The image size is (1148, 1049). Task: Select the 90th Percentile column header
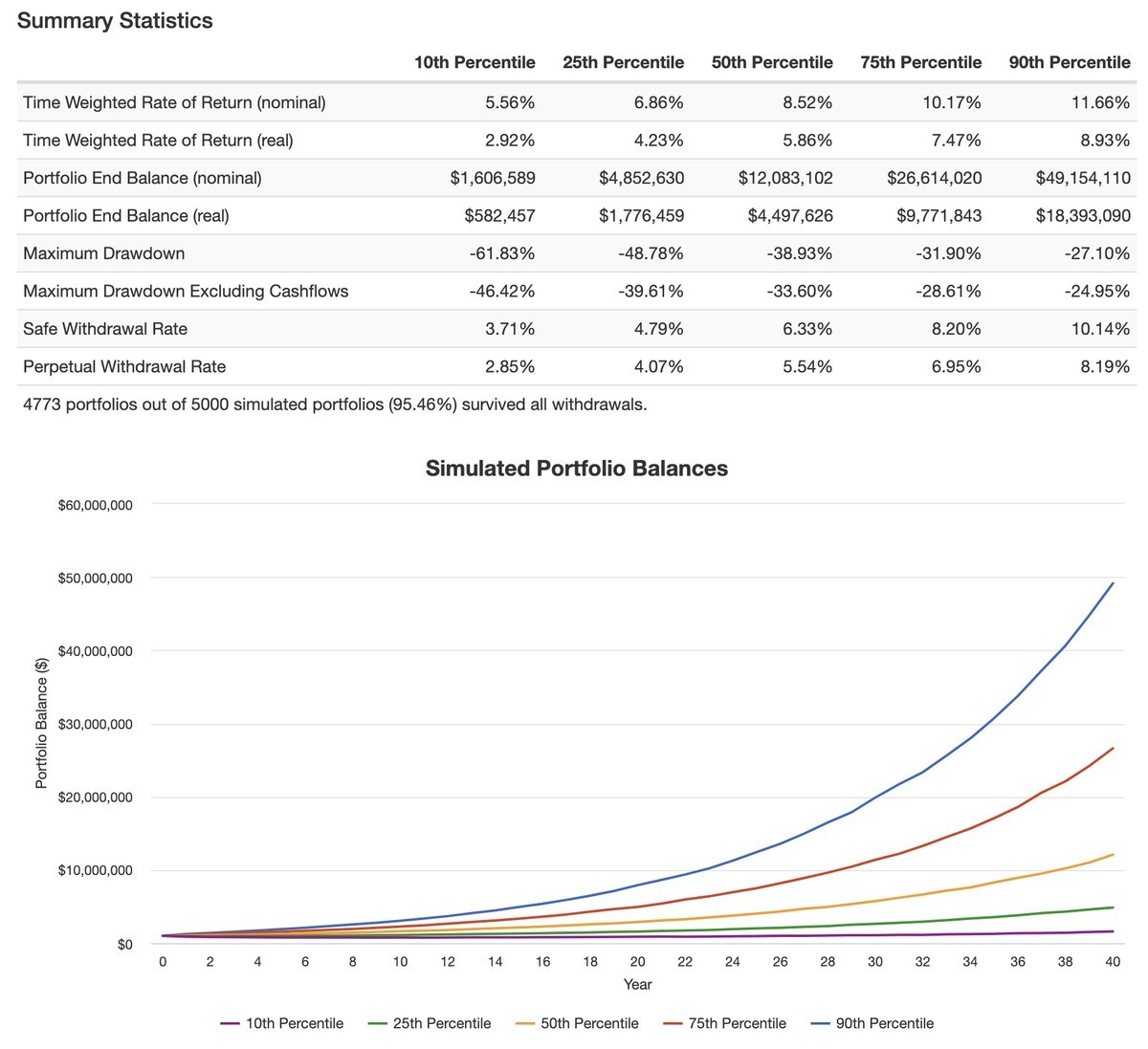pos(1070,62)
